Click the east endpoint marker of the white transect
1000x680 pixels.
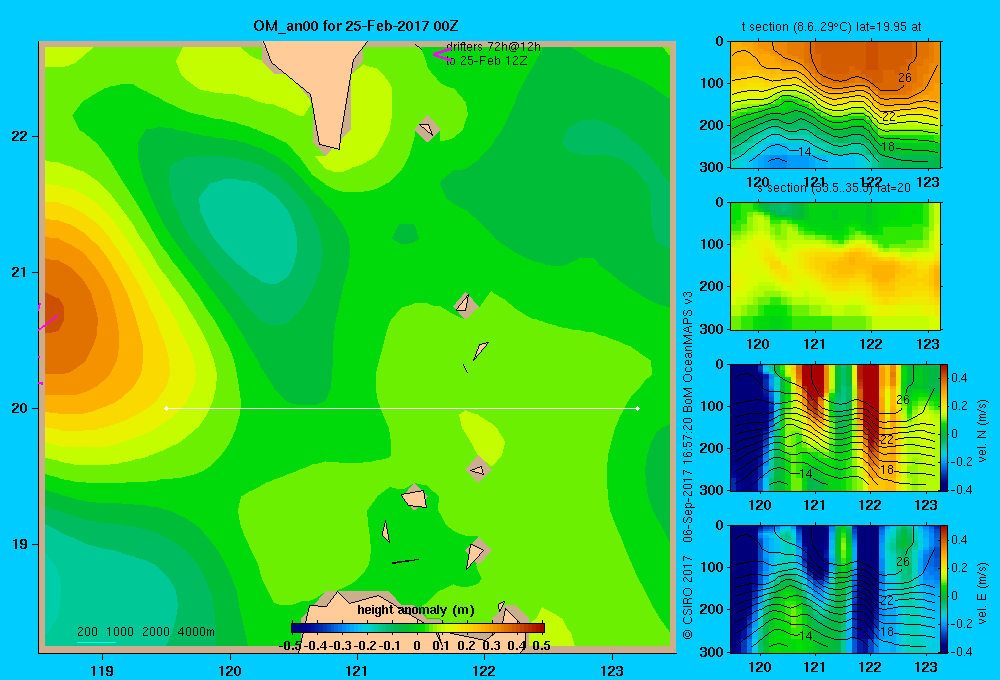pyautogui.click(x=638, y=408)
